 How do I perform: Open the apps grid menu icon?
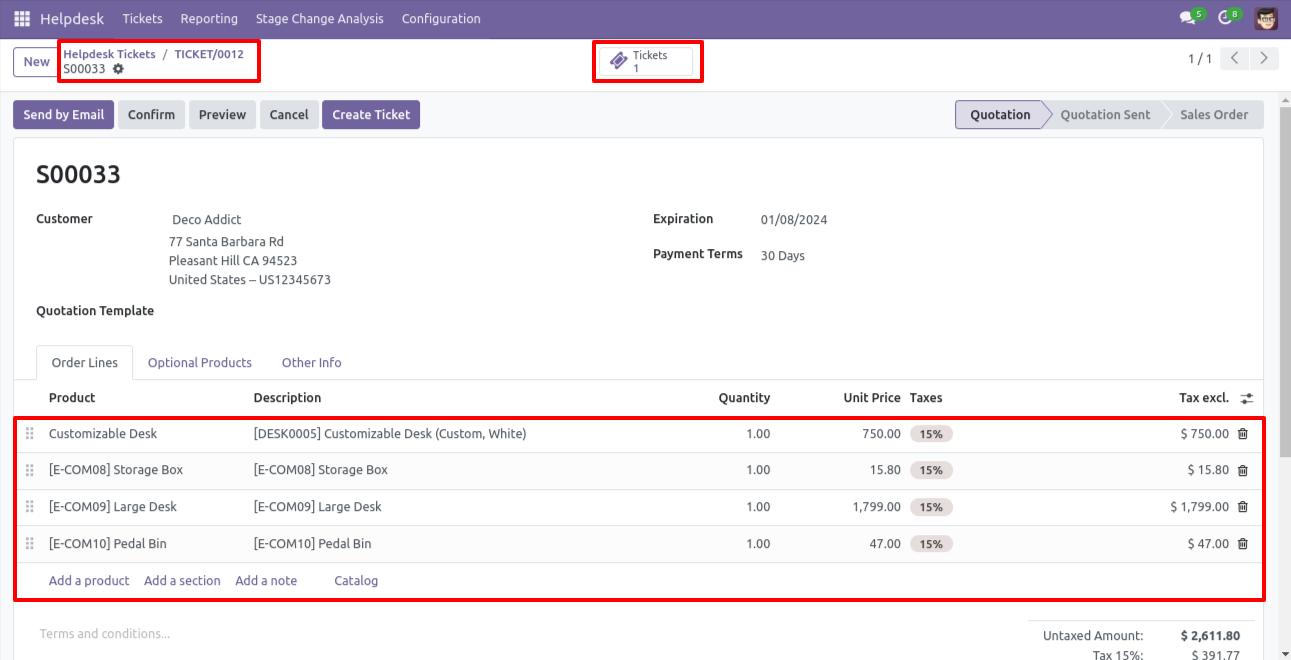pos(22,19)
